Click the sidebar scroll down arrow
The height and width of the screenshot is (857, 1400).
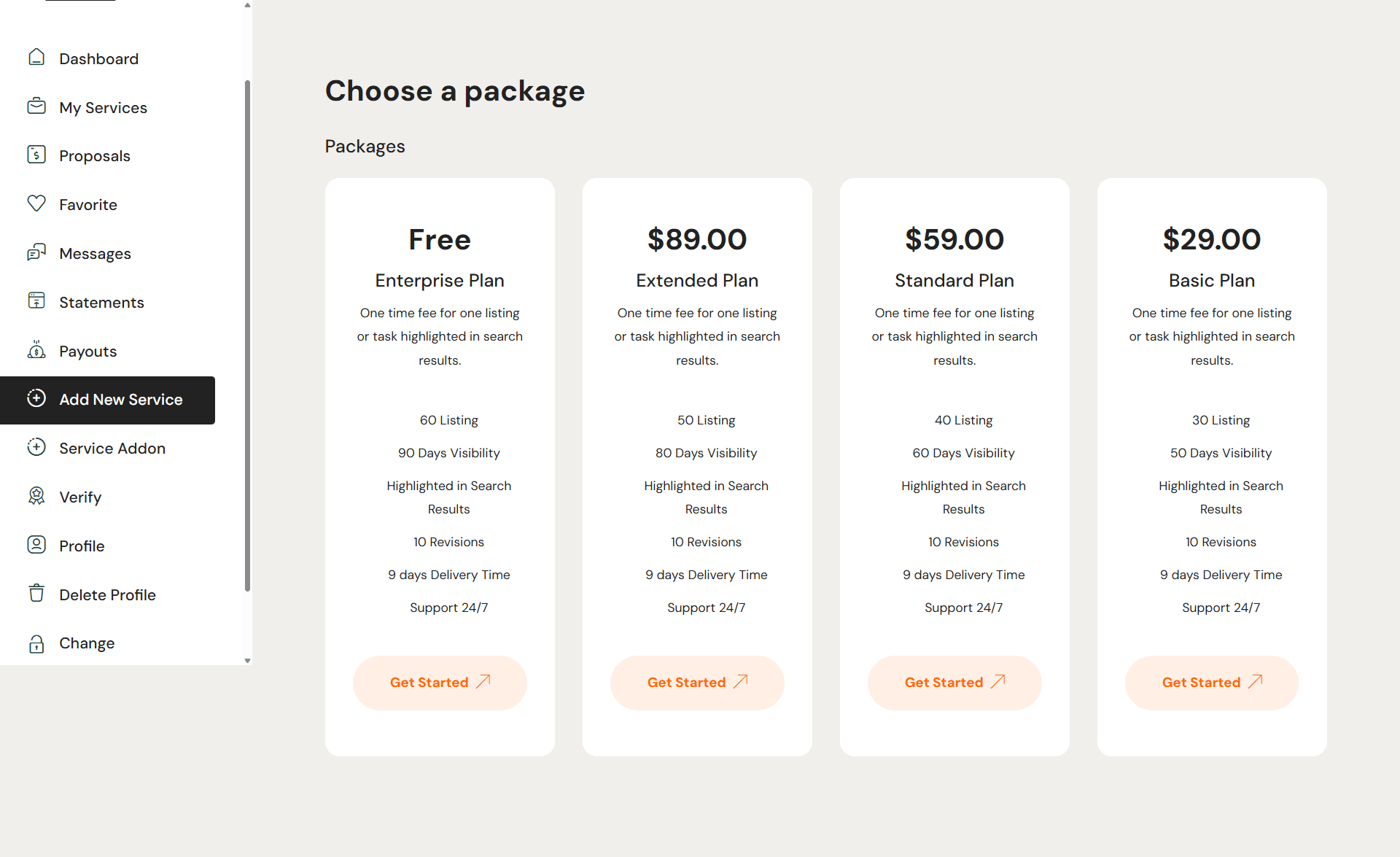point(248,661)
